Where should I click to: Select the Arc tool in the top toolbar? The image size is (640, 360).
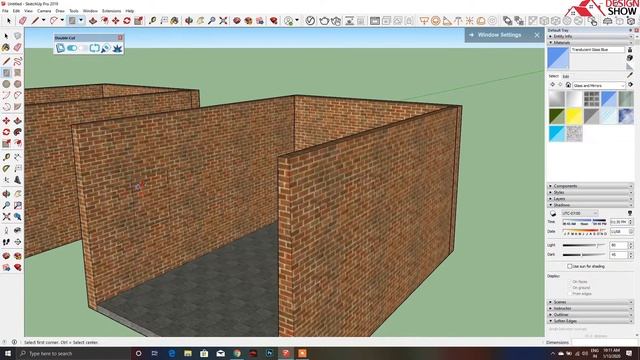(x=53, y=20)
